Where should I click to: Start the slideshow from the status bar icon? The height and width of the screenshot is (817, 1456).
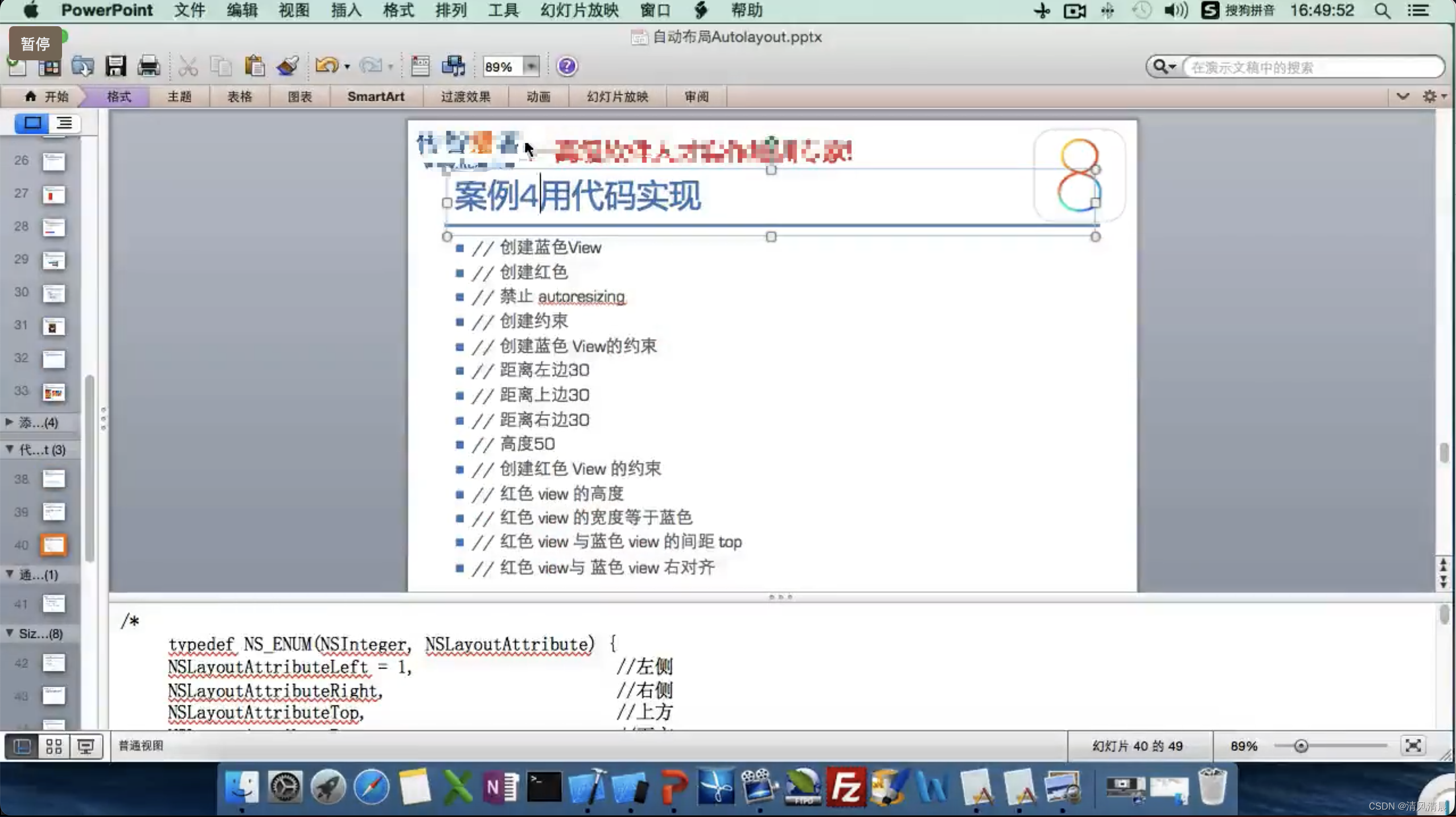click(86, 746)
